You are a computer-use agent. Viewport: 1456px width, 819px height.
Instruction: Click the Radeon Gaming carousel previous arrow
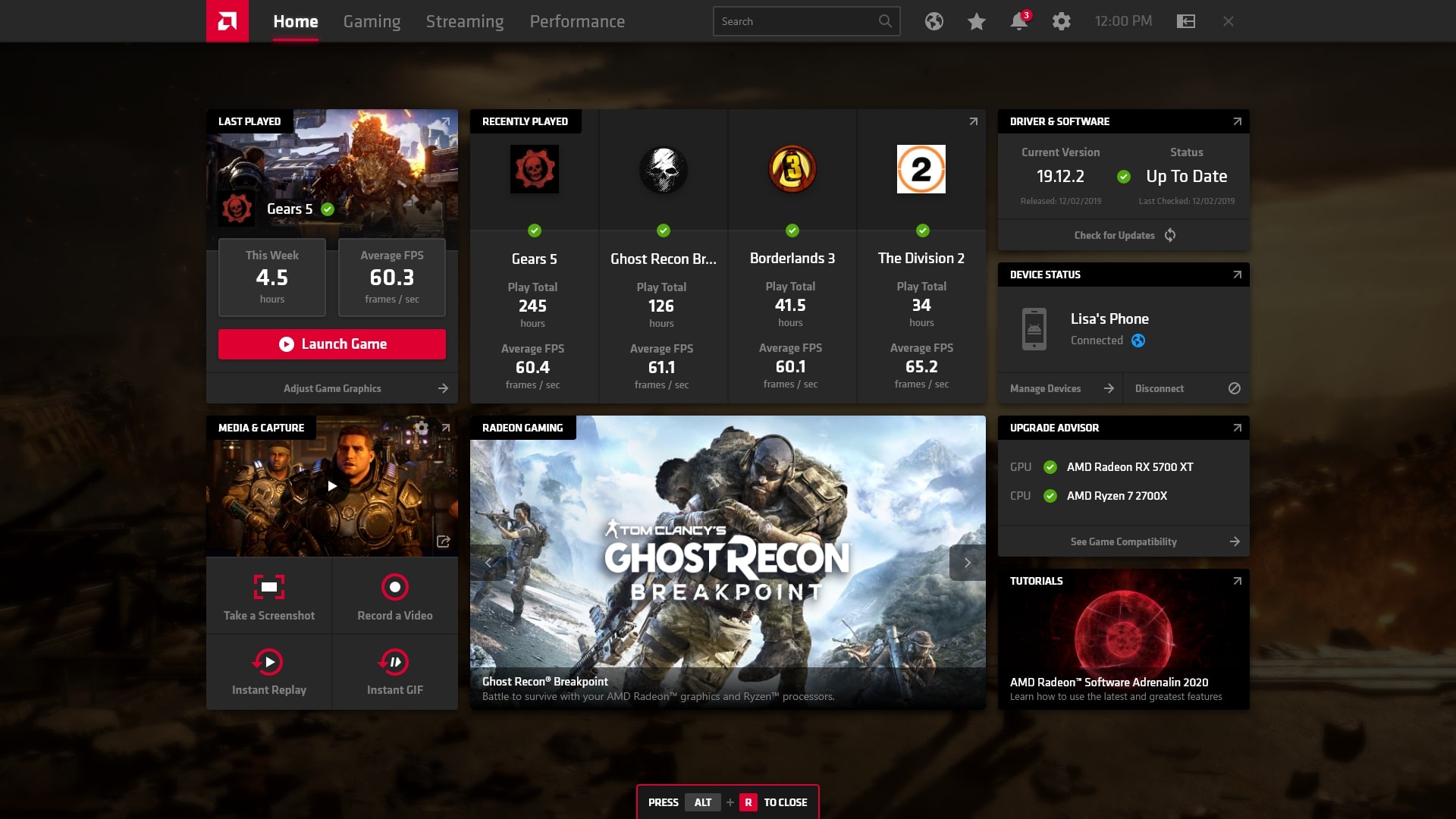488,562
